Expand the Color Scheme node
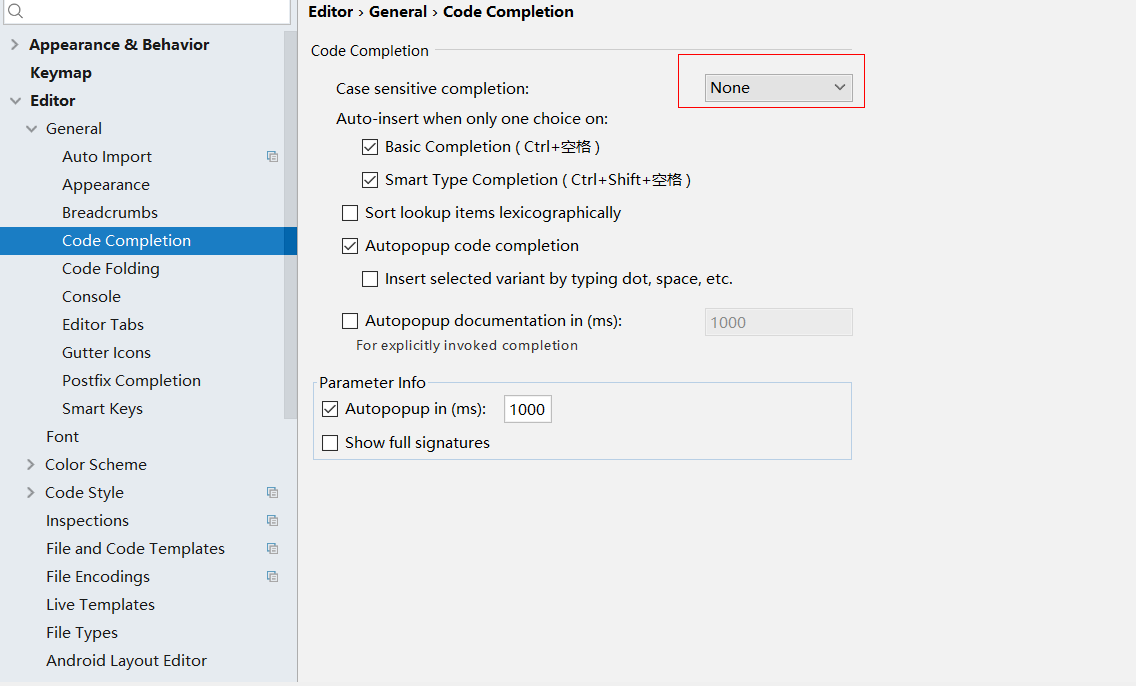 tap(31, 465)
